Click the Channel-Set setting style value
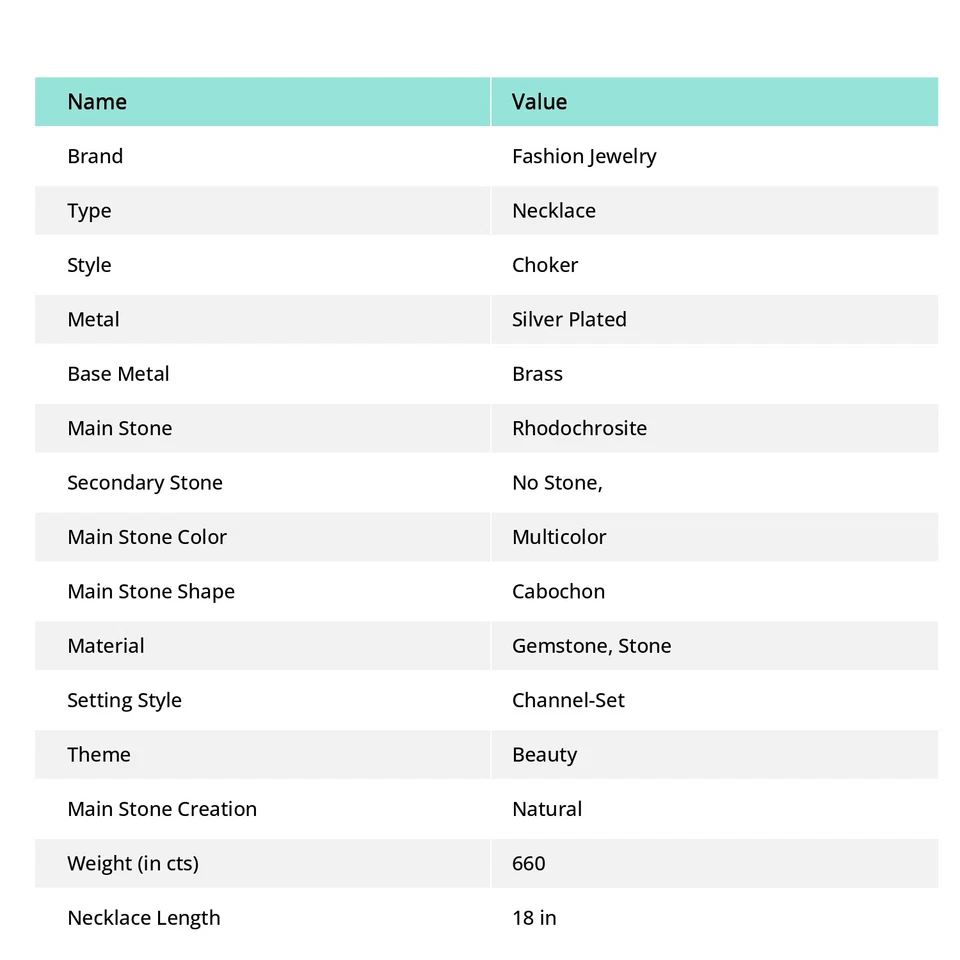Image resolution: width=960 pixels, height=960 pixels. point(568,700)
